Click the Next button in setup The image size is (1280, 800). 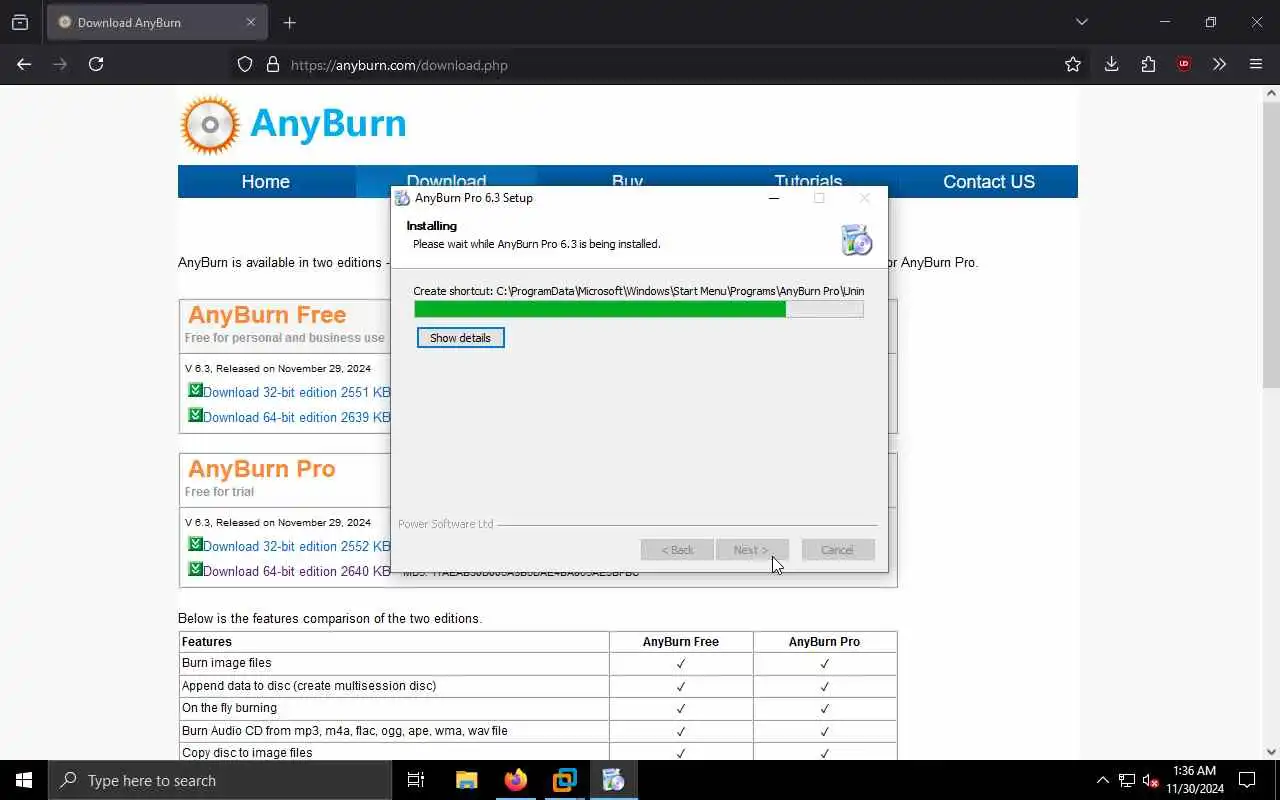pos(752,550)
